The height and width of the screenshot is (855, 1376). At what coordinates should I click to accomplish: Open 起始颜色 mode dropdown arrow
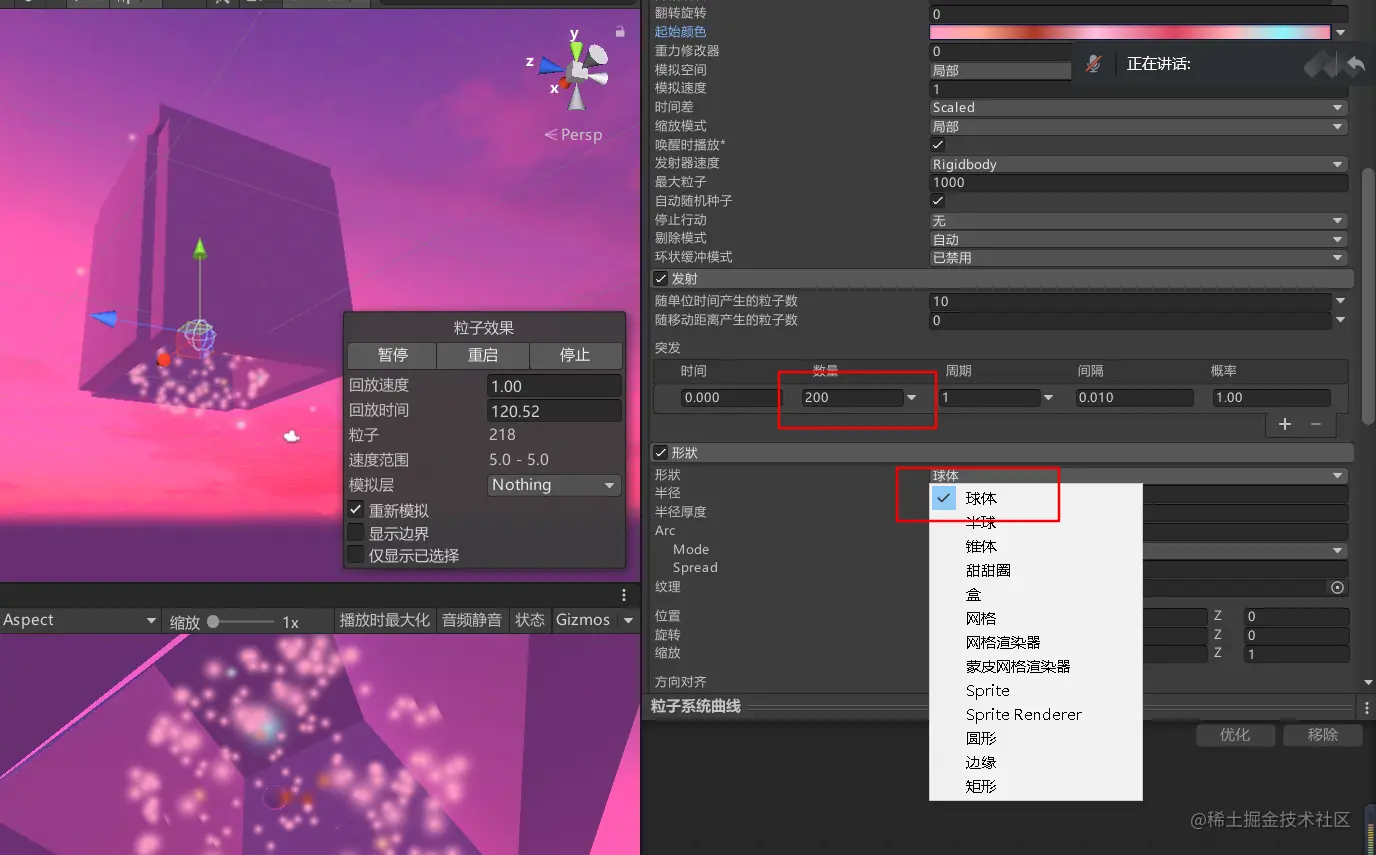coord(1341,33)
